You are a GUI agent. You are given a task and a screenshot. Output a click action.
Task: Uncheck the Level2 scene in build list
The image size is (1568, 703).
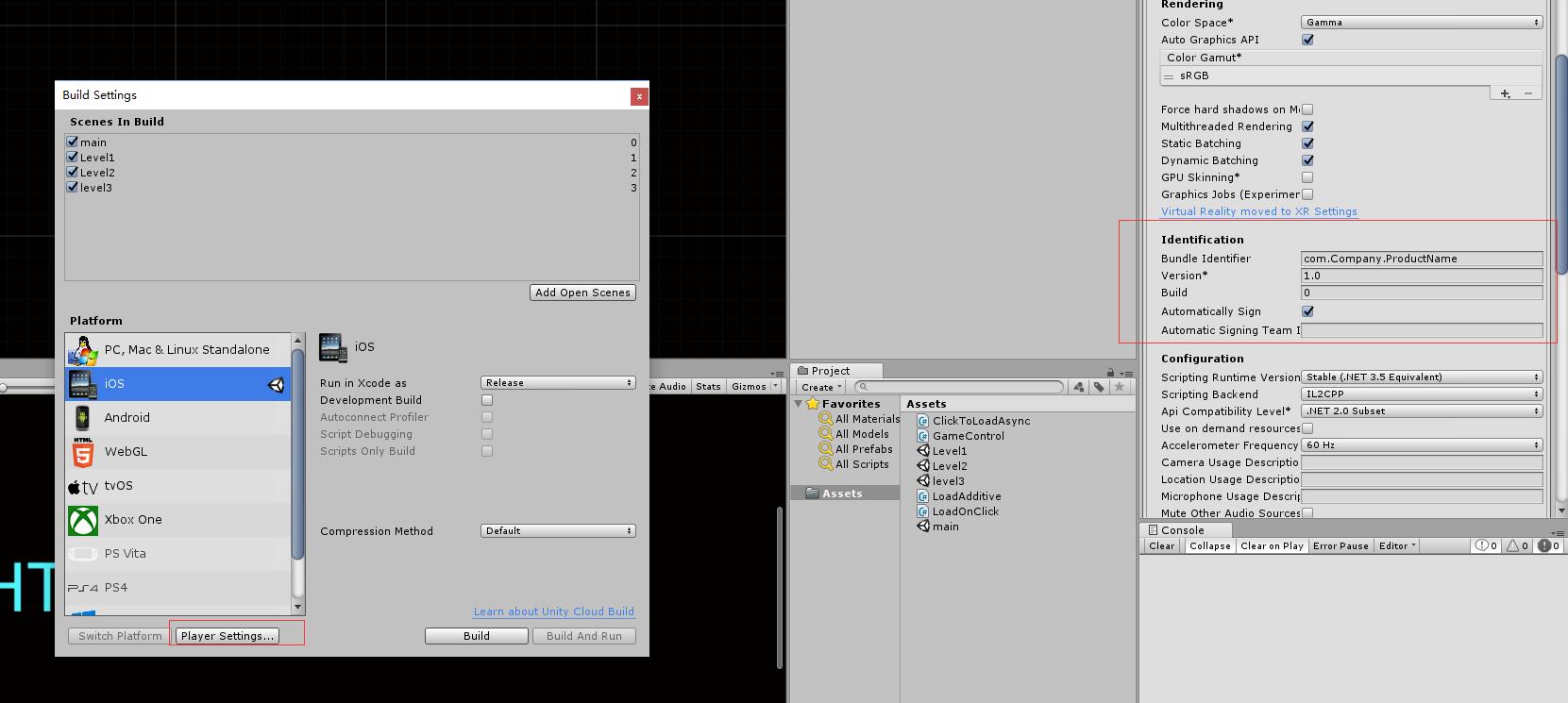click(x=73, y=172)
